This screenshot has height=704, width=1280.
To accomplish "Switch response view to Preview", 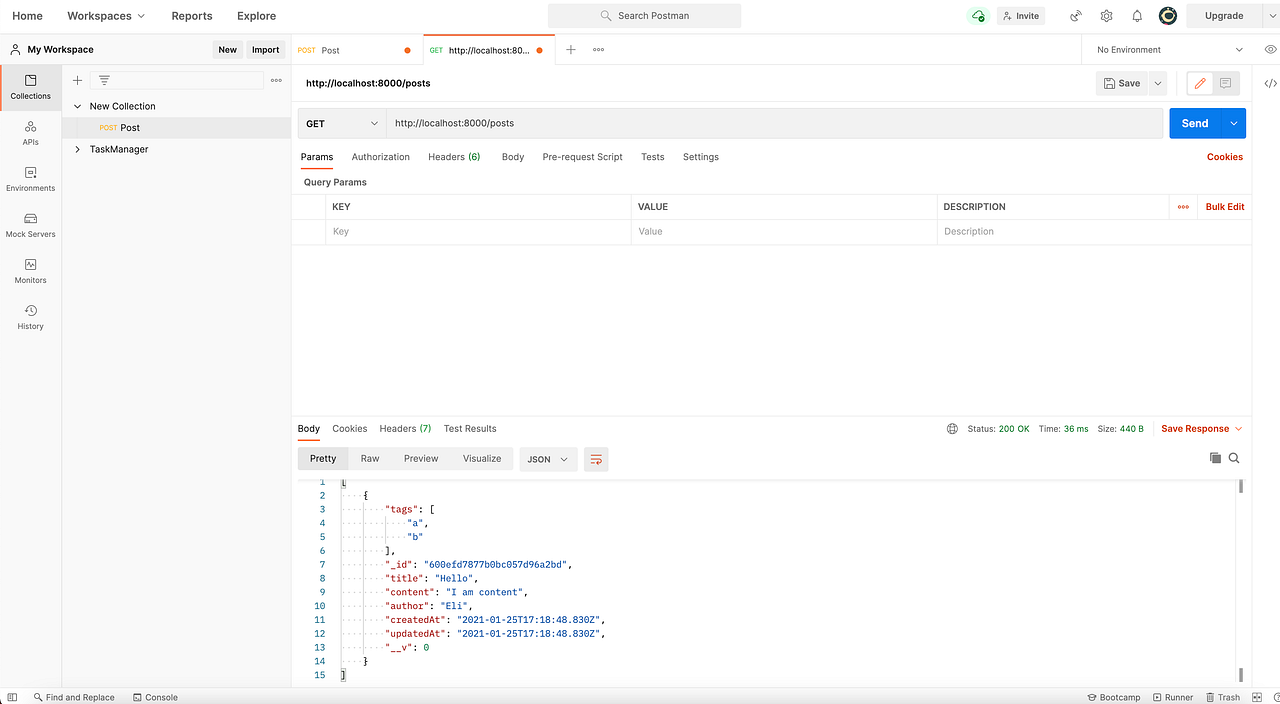I will pyautogui.click(x=420, y=458).
